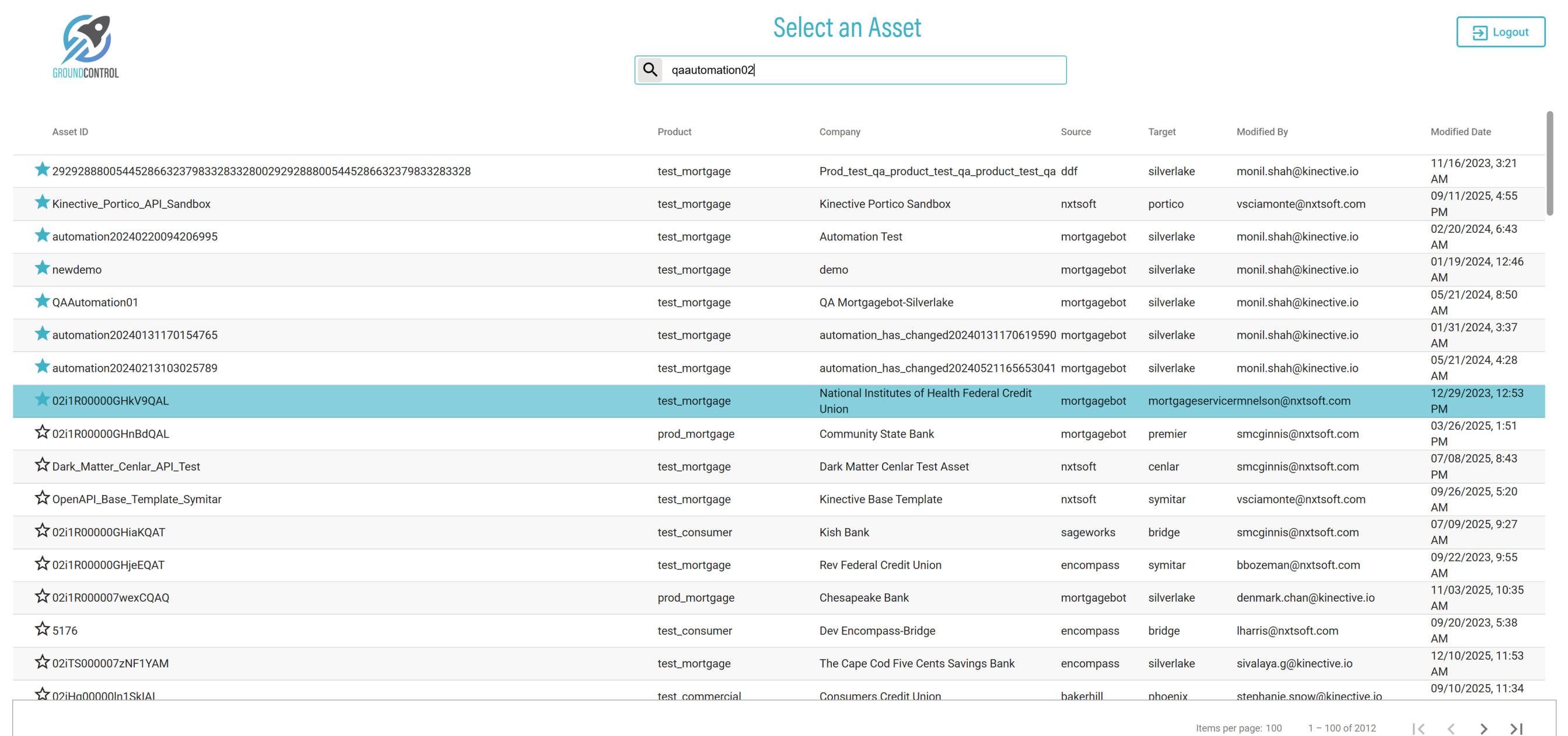
Task: Click the asset search input field
Action: point(864,70)
